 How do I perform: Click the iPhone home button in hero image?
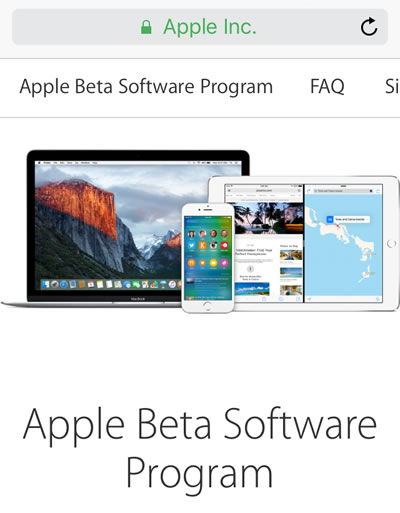coord(207,305)
